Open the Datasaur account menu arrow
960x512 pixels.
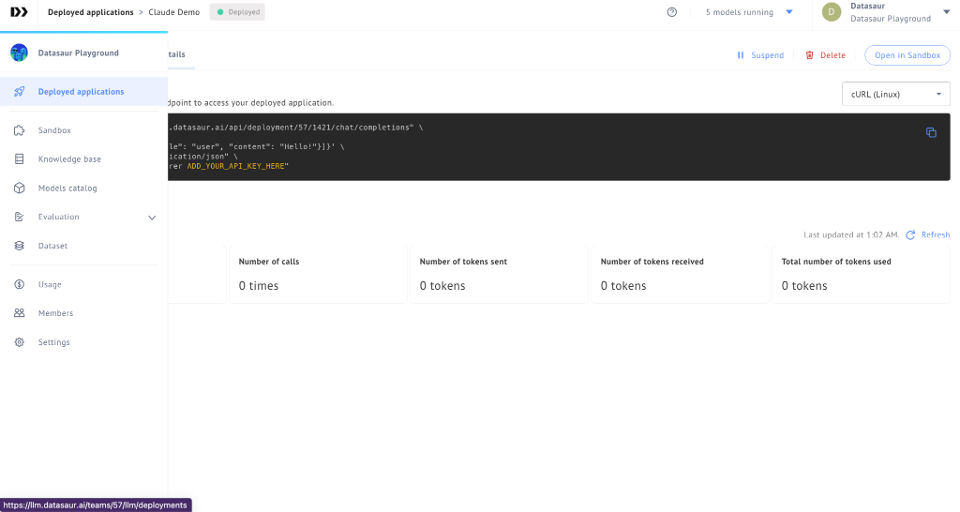point(947,12)
